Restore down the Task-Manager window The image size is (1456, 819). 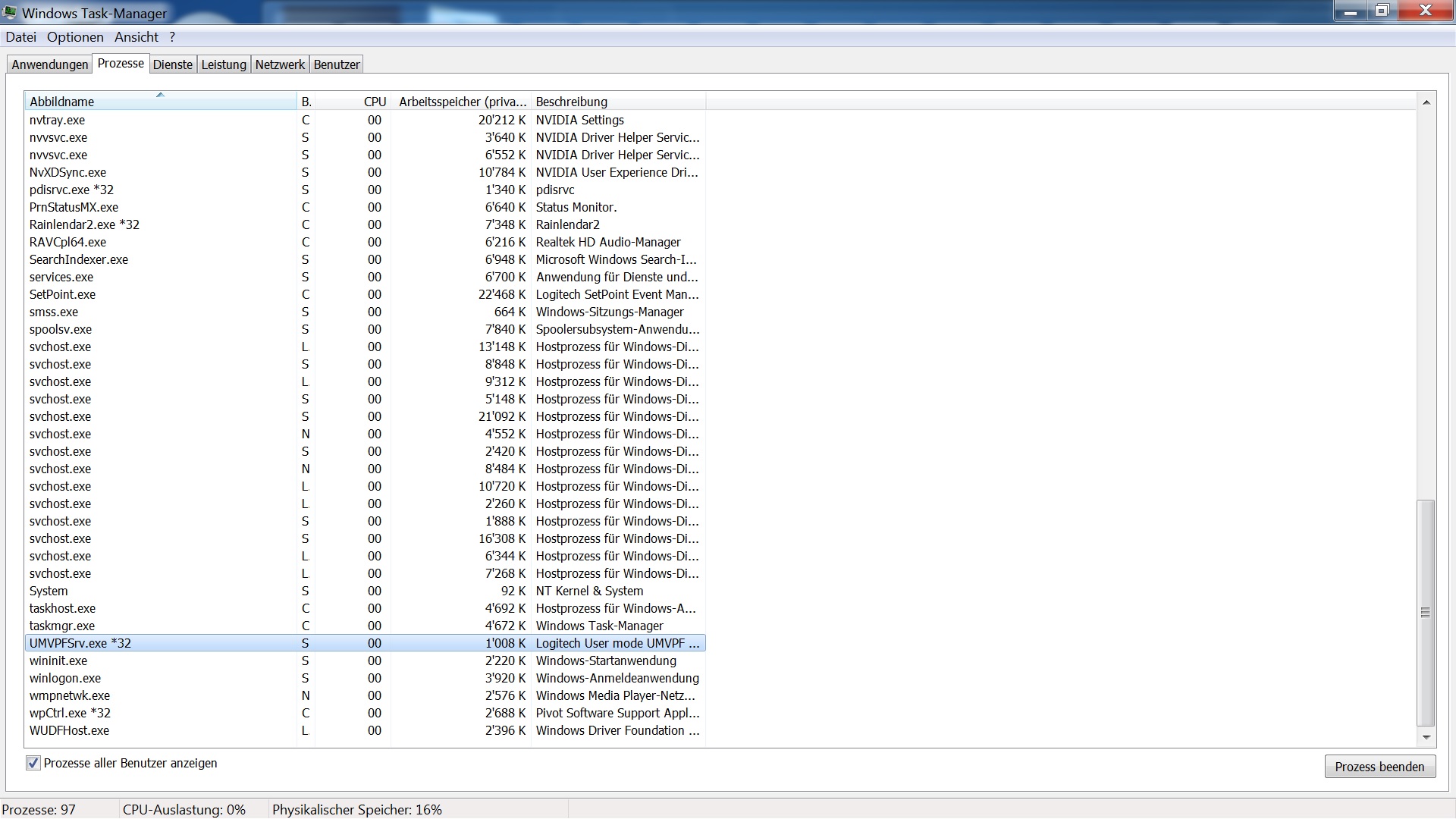(x=1382, y=11)
